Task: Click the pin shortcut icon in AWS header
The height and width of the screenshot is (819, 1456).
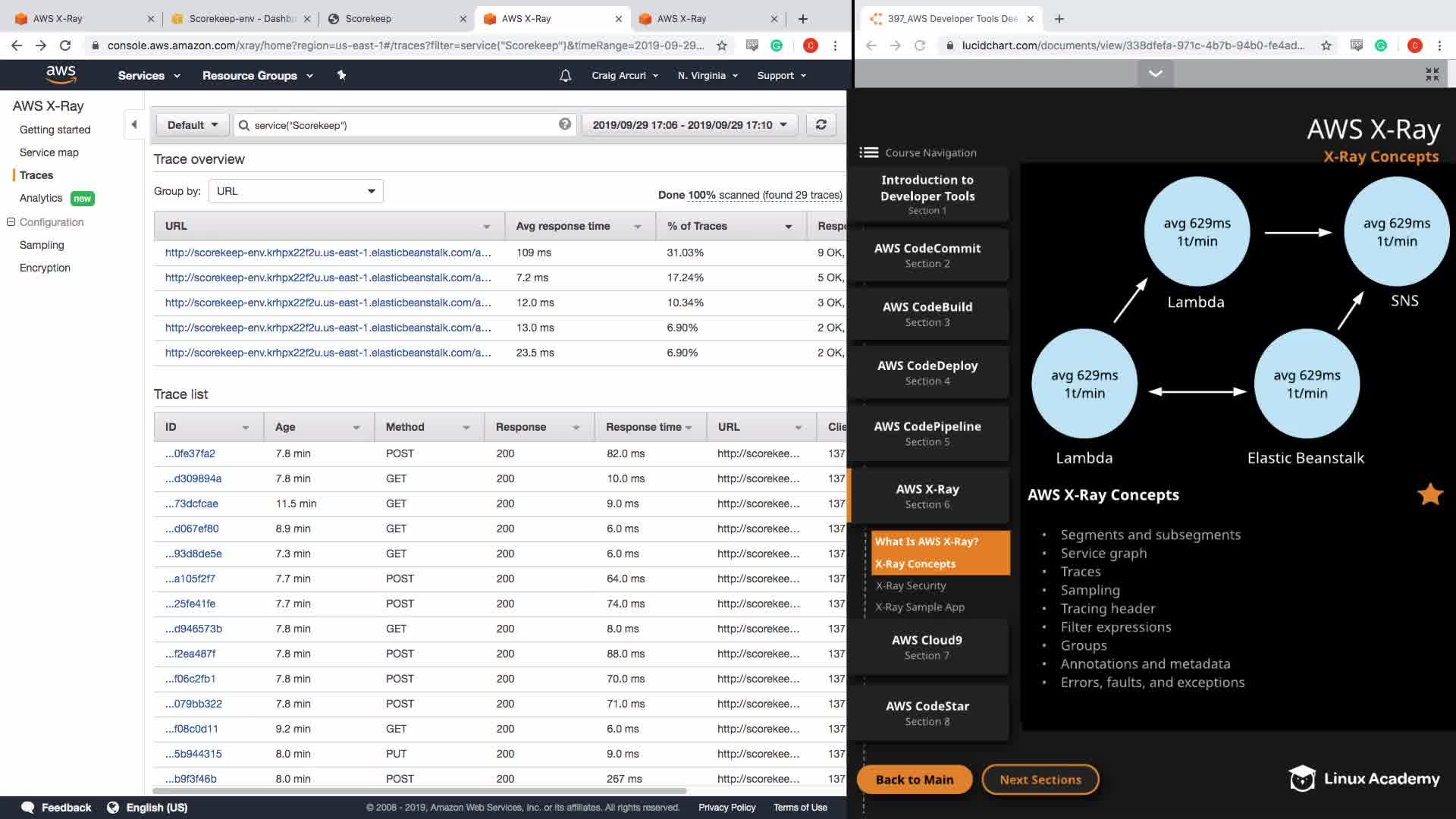Action: coord(341,75)
